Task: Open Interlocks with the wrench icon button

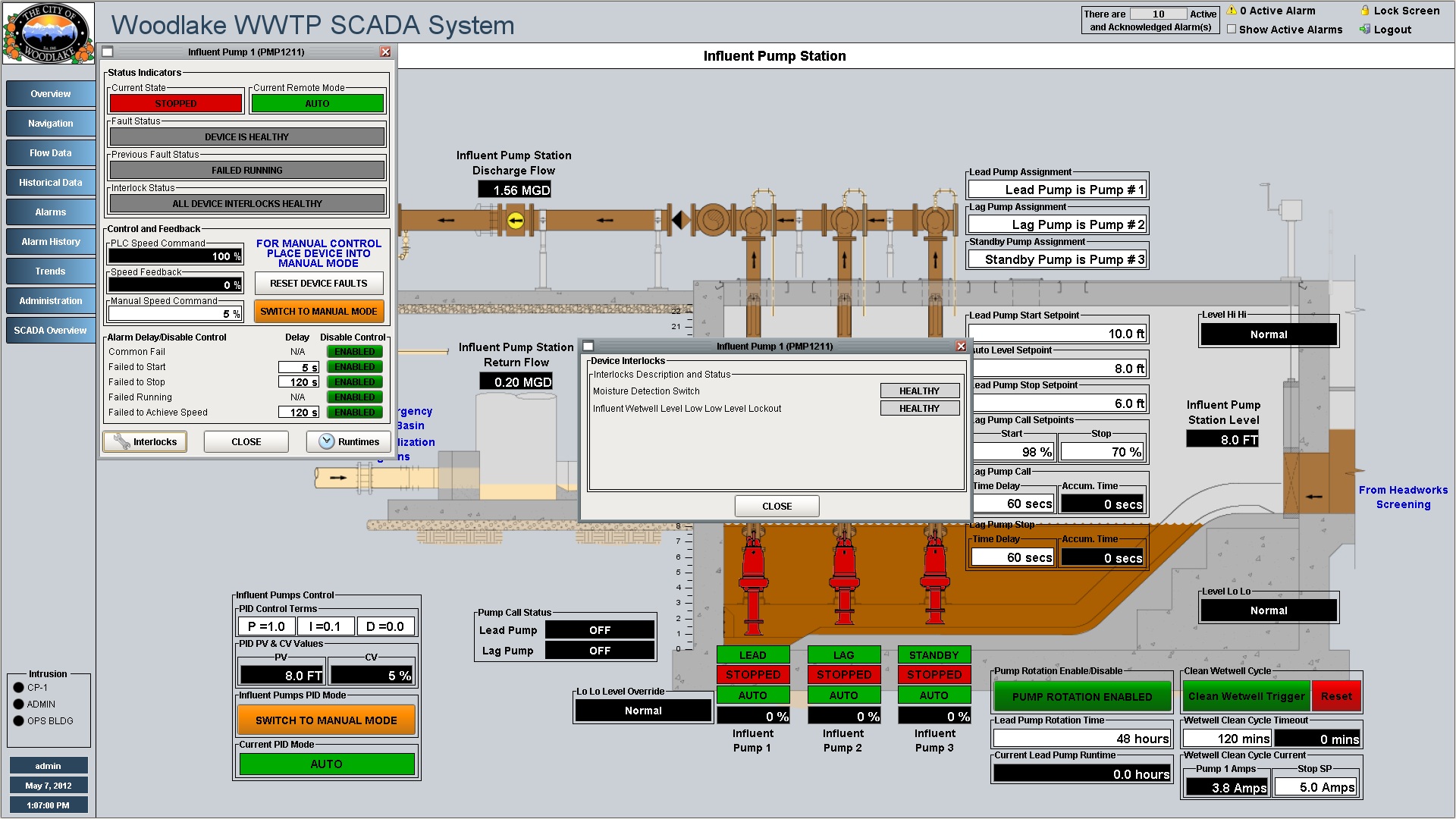Action: point(145,441)
